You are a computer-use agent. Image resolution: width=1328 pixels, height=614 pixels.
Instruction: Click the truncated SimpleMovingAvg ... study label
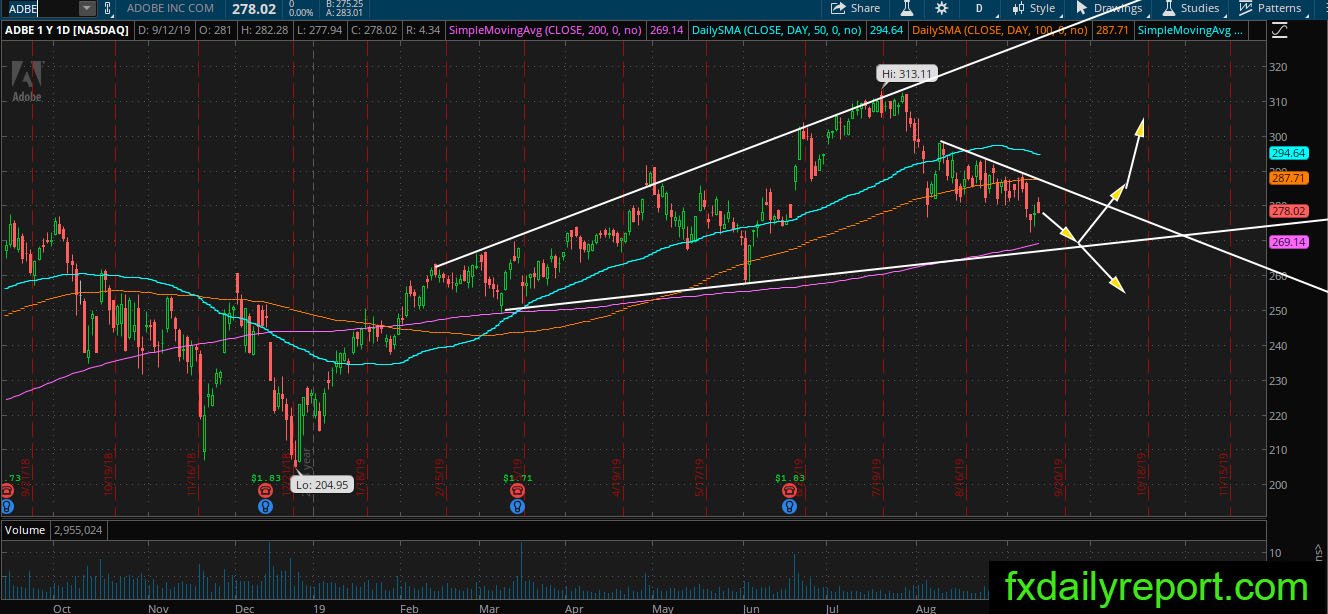pyautogui.click(x=1191, y=31)
